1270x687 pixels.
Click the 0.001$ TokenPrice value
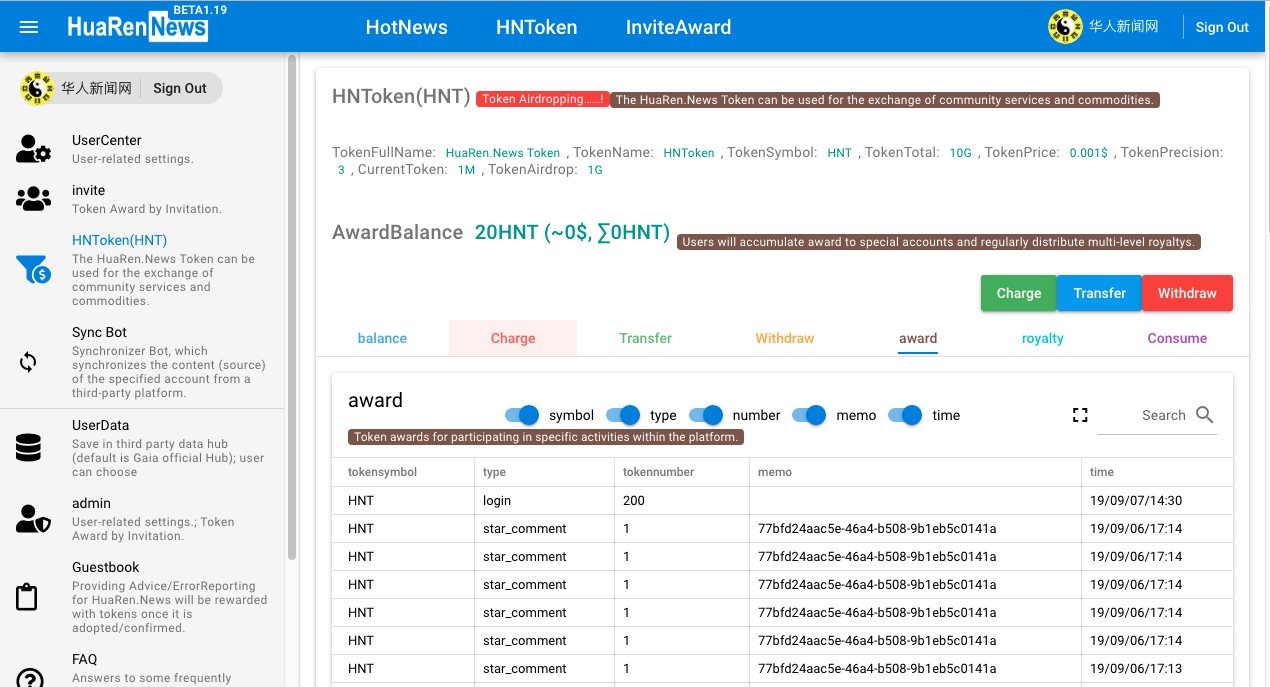[1089, 153]
